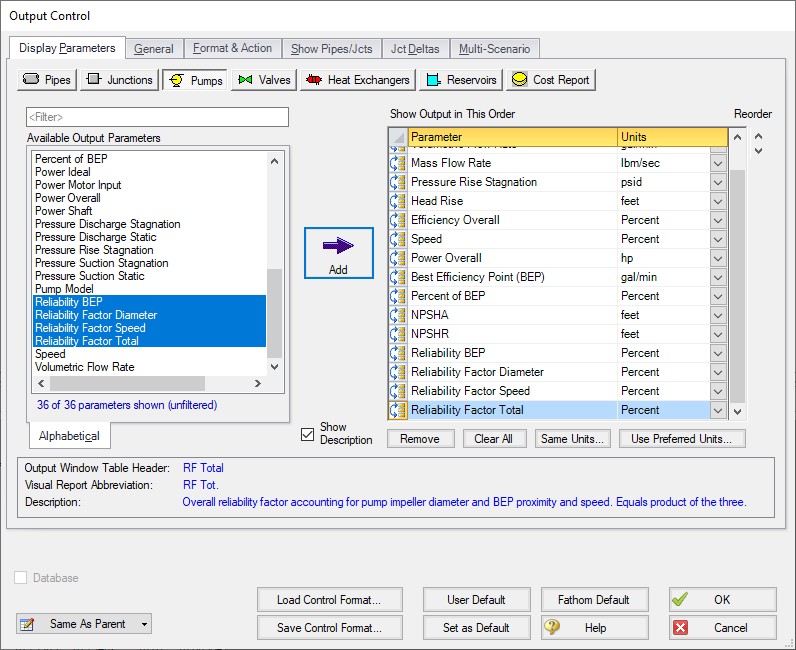The image size is (796, 650).
Task: Click row icon beside Head Rise
Action: click(398, 201)
